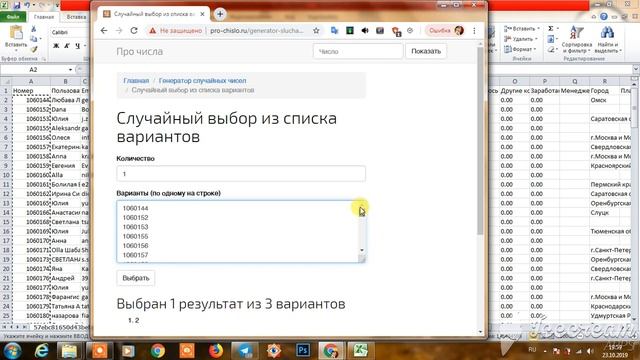Viewport: 640px width, 360px height.
Task: Open Firefox from the taskbar
Action: 216,351
